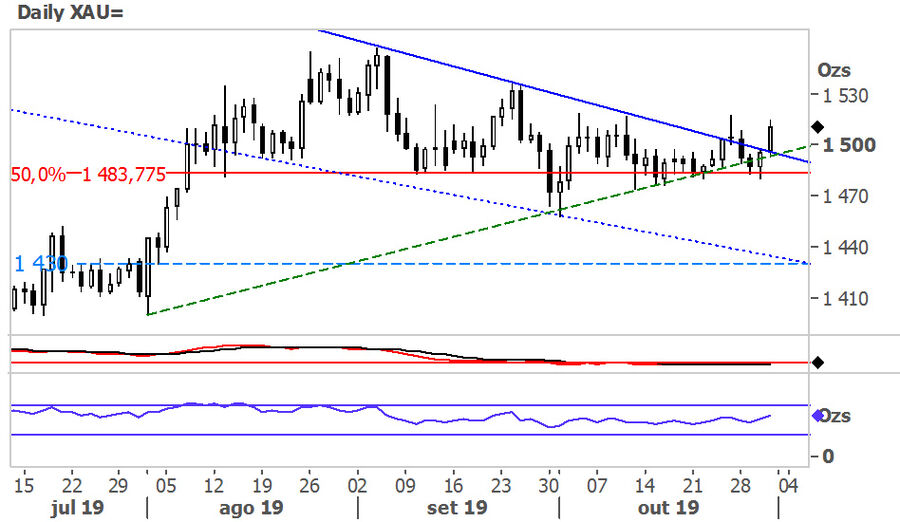The width and height of the screenshot is (900, 522).
Task: Click the 'ago 19' month label
Action: 251,508
